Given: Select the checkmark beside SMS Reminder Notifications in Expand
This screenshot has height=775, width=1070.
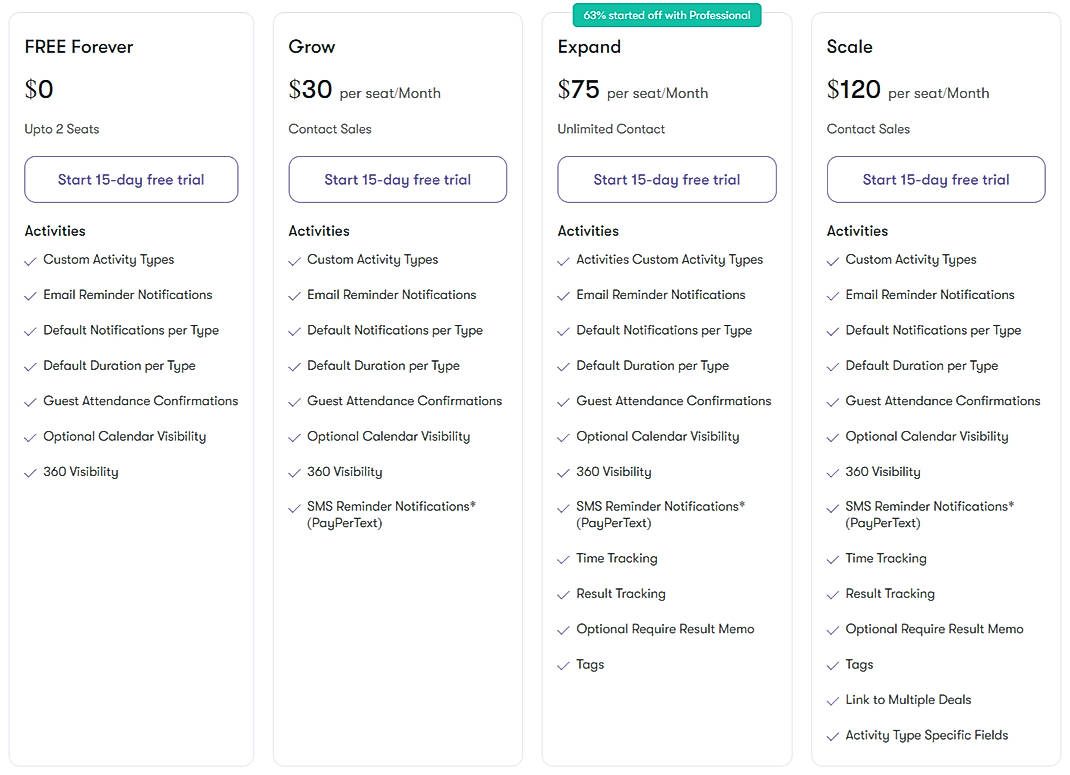Looking at the screenshot, I should (564, 507).
